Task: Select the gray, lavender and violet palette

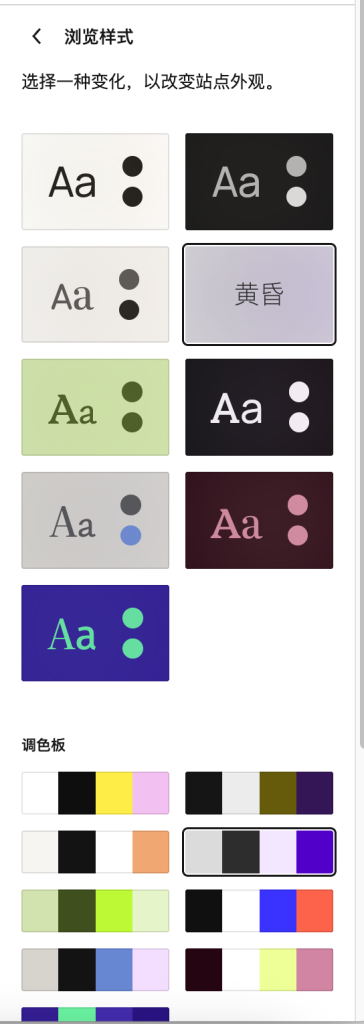Action: click(259, 852)
